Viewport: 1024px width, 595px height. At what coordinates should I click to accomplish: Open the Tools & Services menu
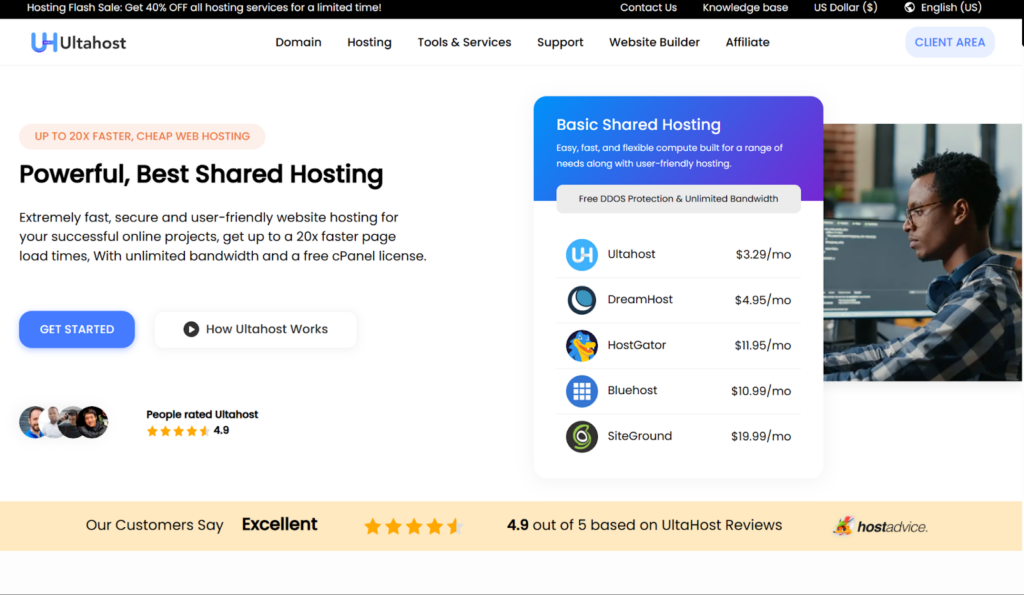click(x=464, y=42)
